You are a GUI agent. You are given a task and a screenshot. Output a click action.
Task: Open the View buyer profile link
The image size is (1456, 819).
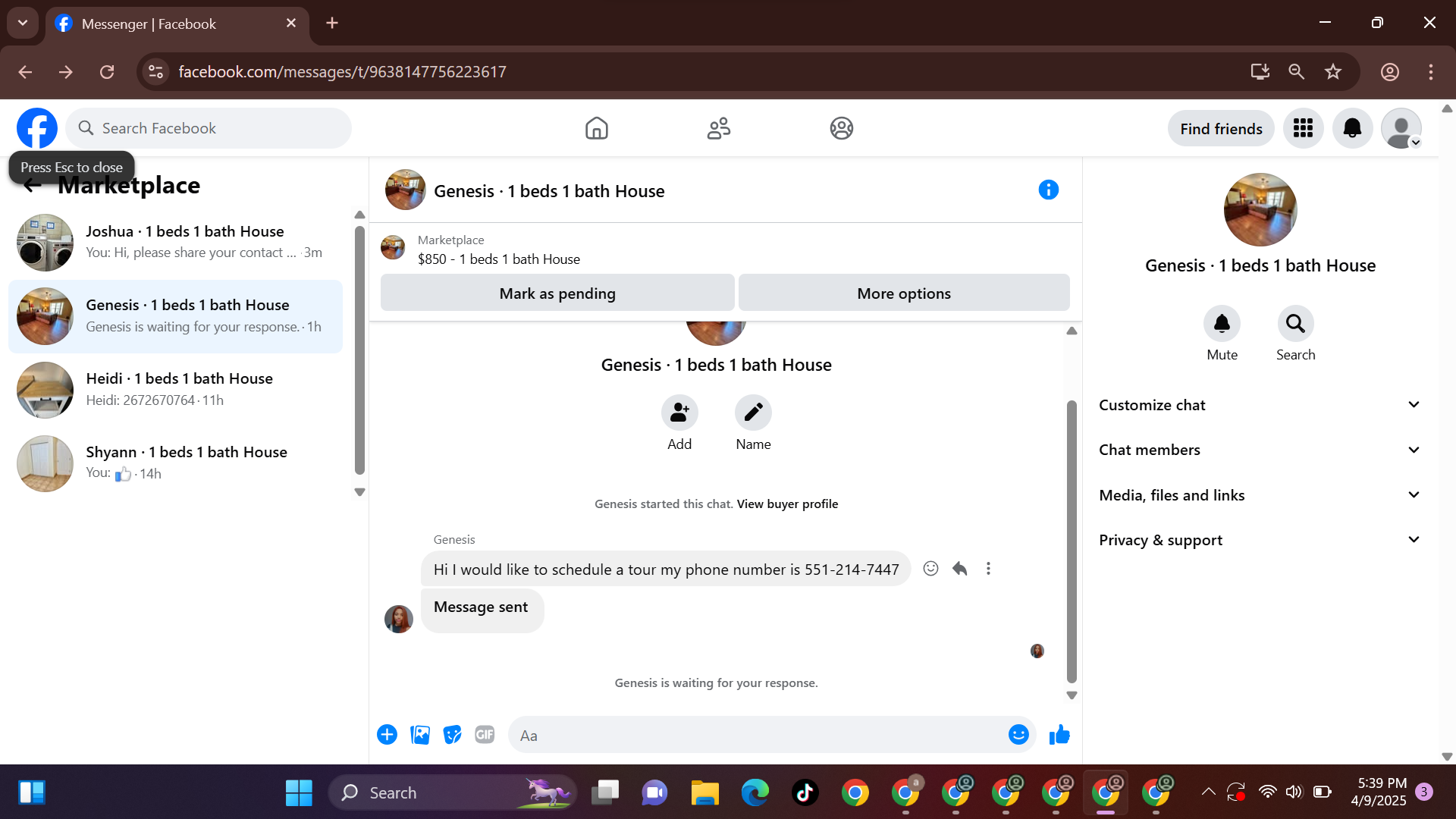pyautogui.click(x=787, y=504)
